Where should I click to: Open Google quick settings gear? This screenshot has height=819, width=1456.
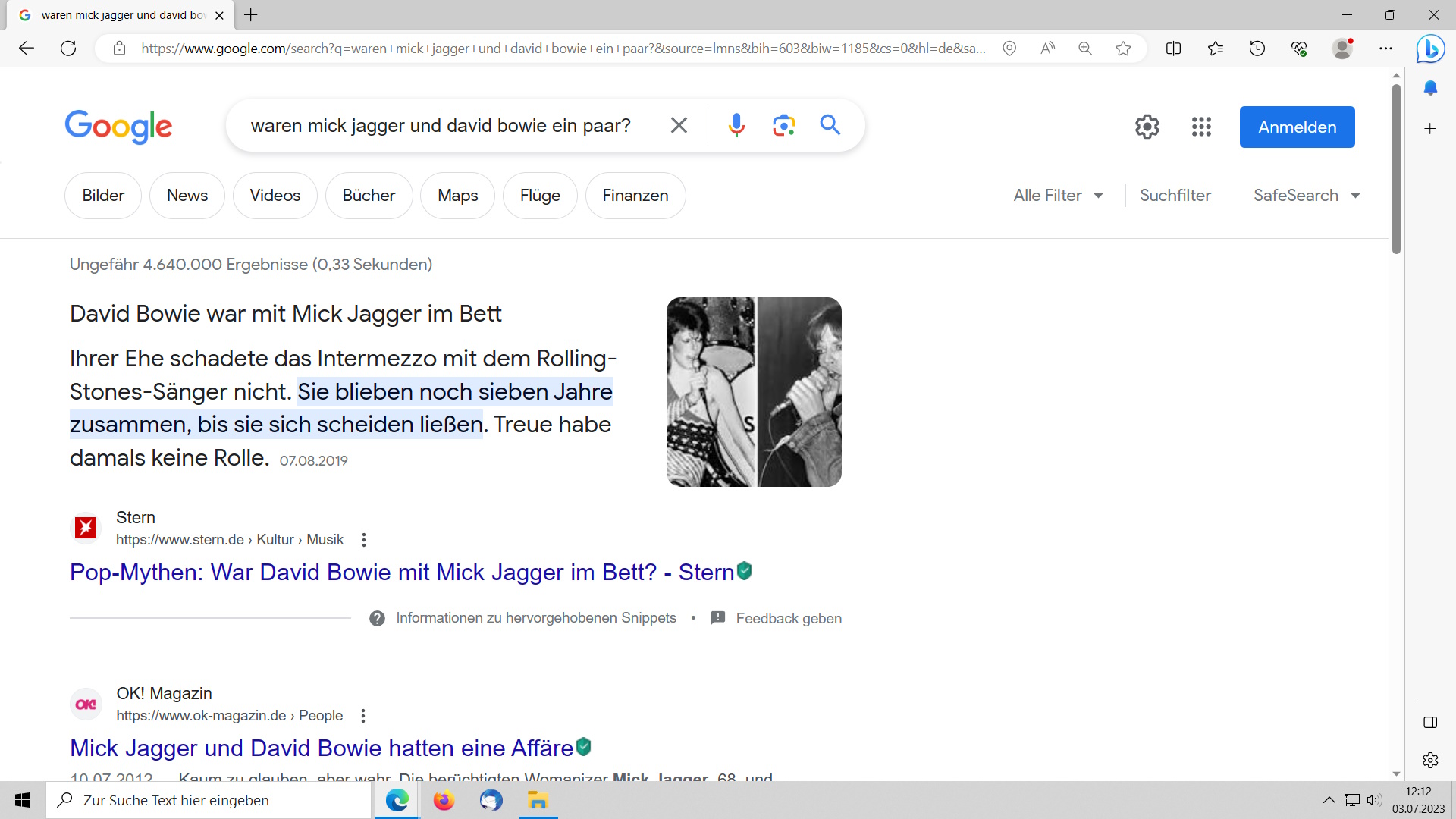[x=1147, y=127]
